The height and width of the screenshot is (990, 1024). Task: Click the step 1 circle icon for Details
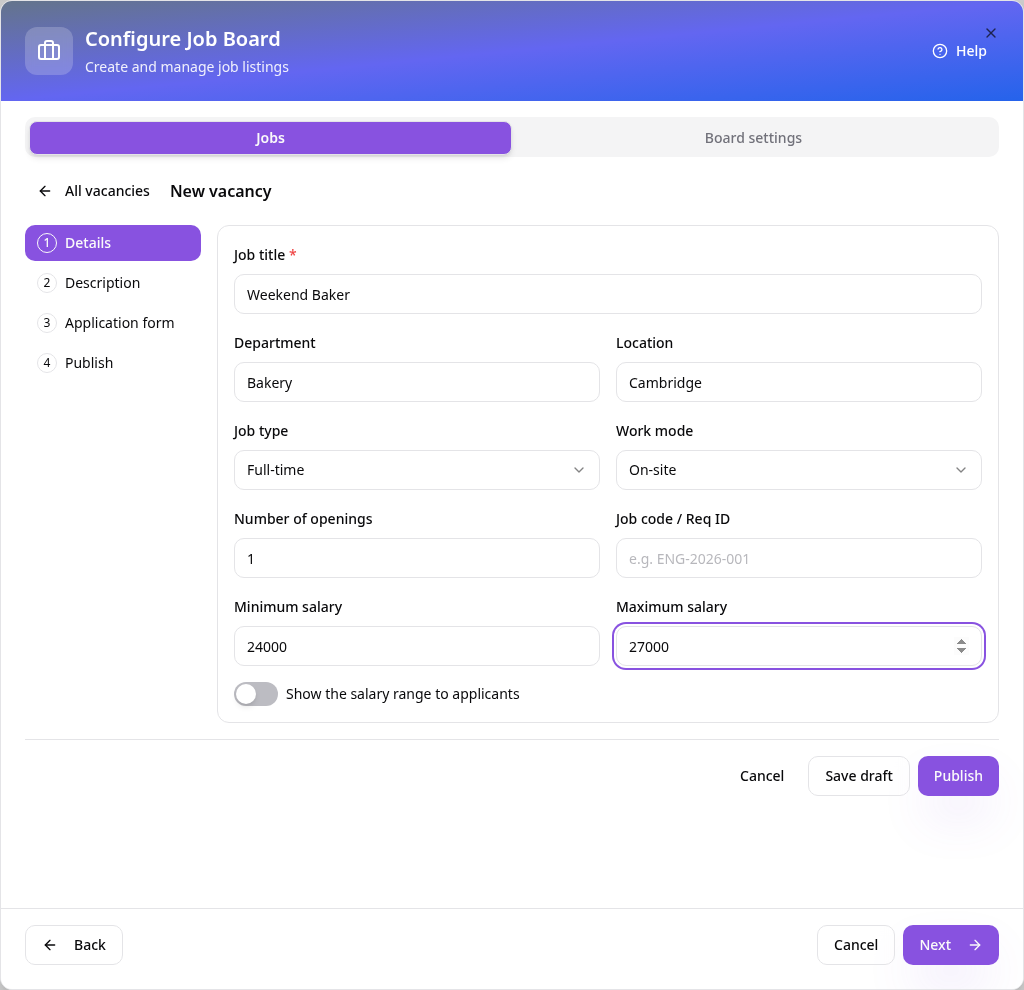coord(47,243)
